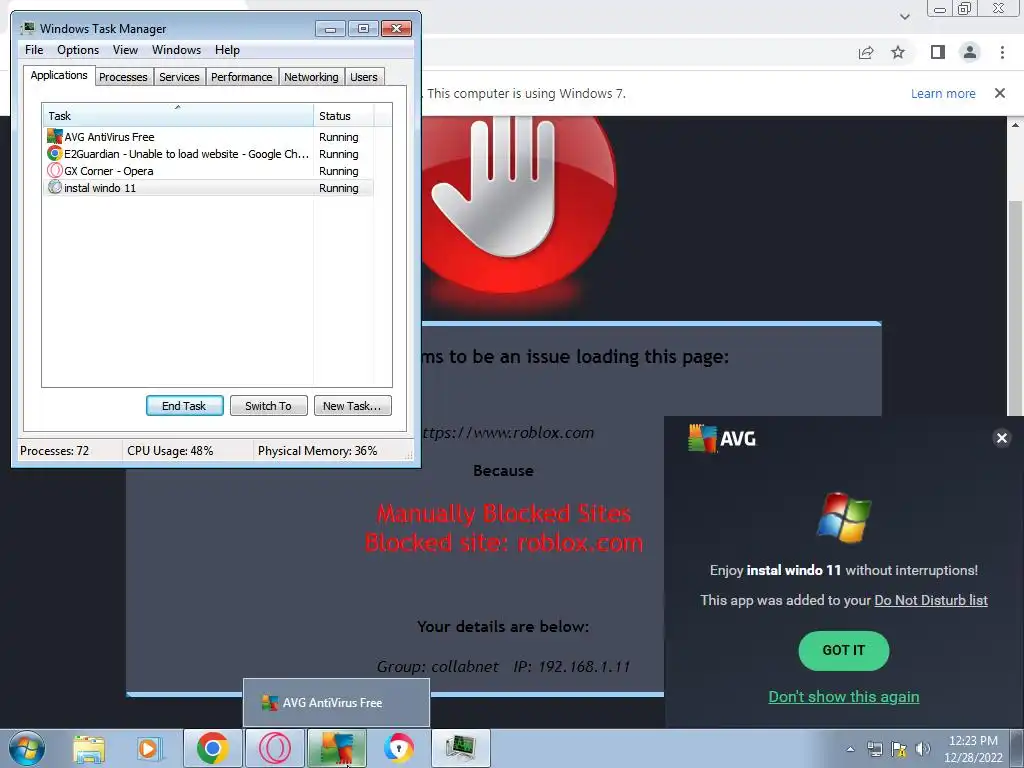Image resolution: width=1024 pixels, height=768 pixels.
Task: Click CPU Usage: 48% in status bar
Action: pyautogui.click(x=170, y=451)
